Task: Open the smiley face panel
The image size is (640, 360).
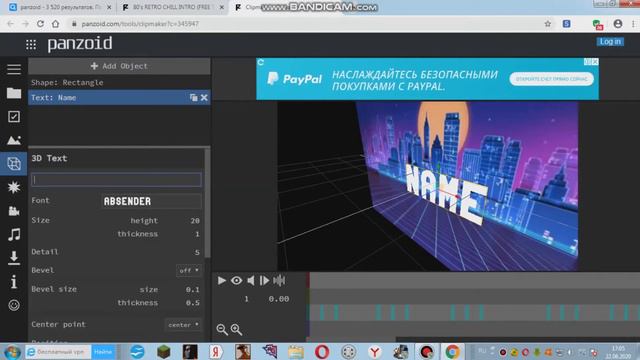Action: 14,305
